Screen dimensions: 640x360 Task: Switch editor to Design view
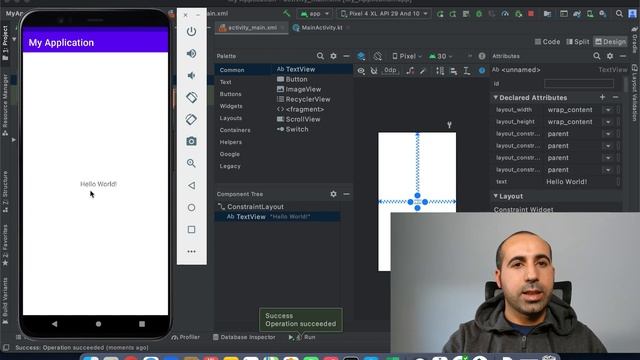coord(611,42)
